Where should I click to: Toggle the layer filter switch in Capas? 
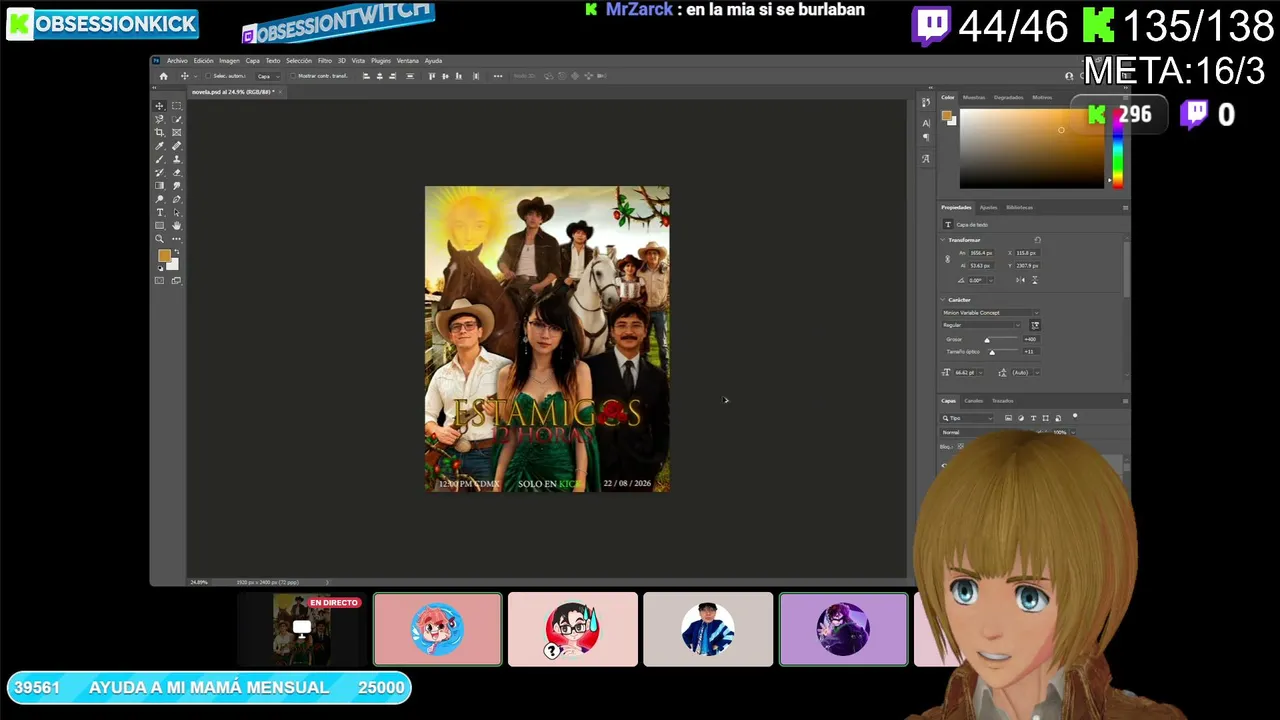click(1075, 416)
